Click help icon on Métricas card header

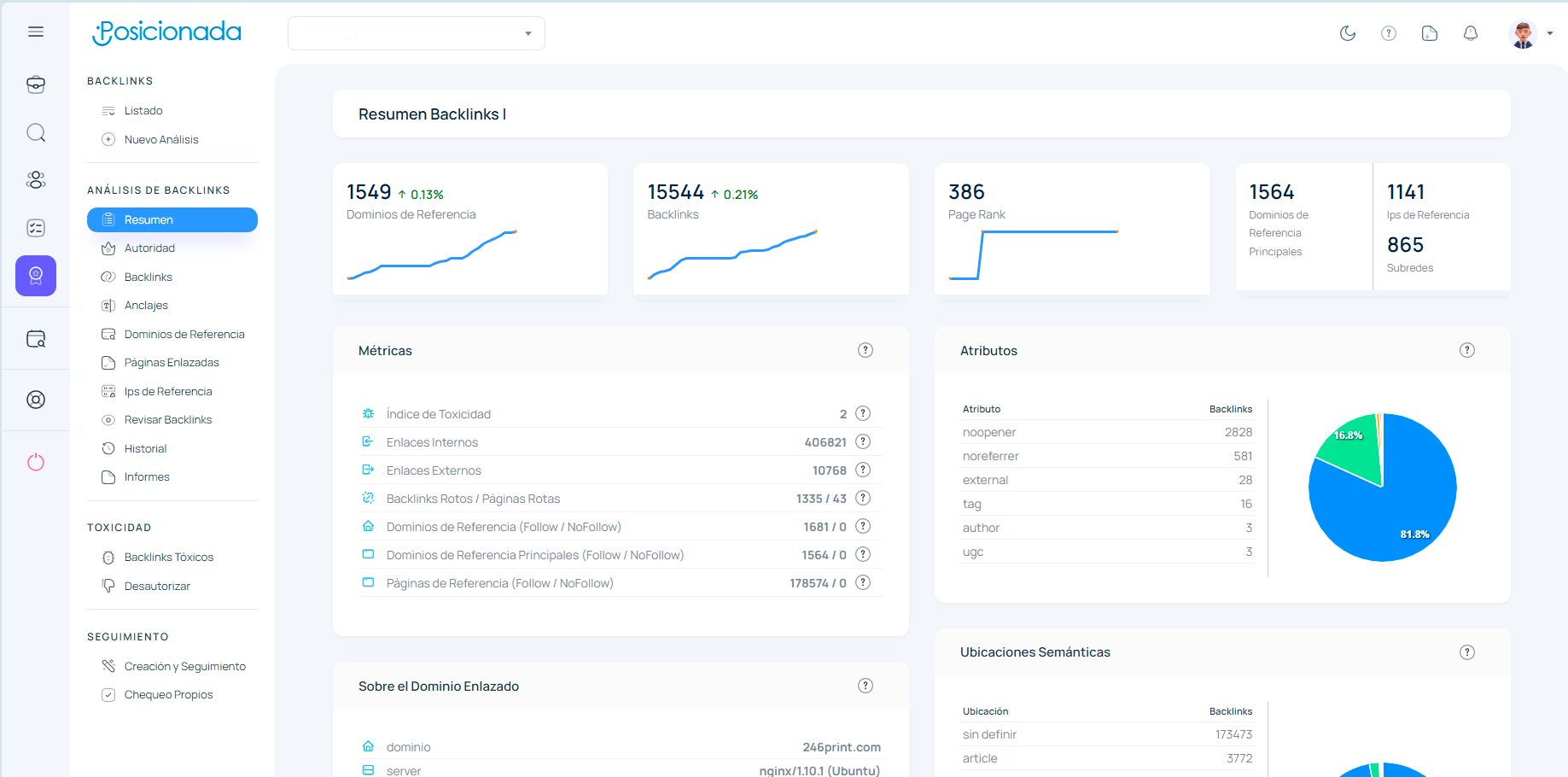coord(866,350)
